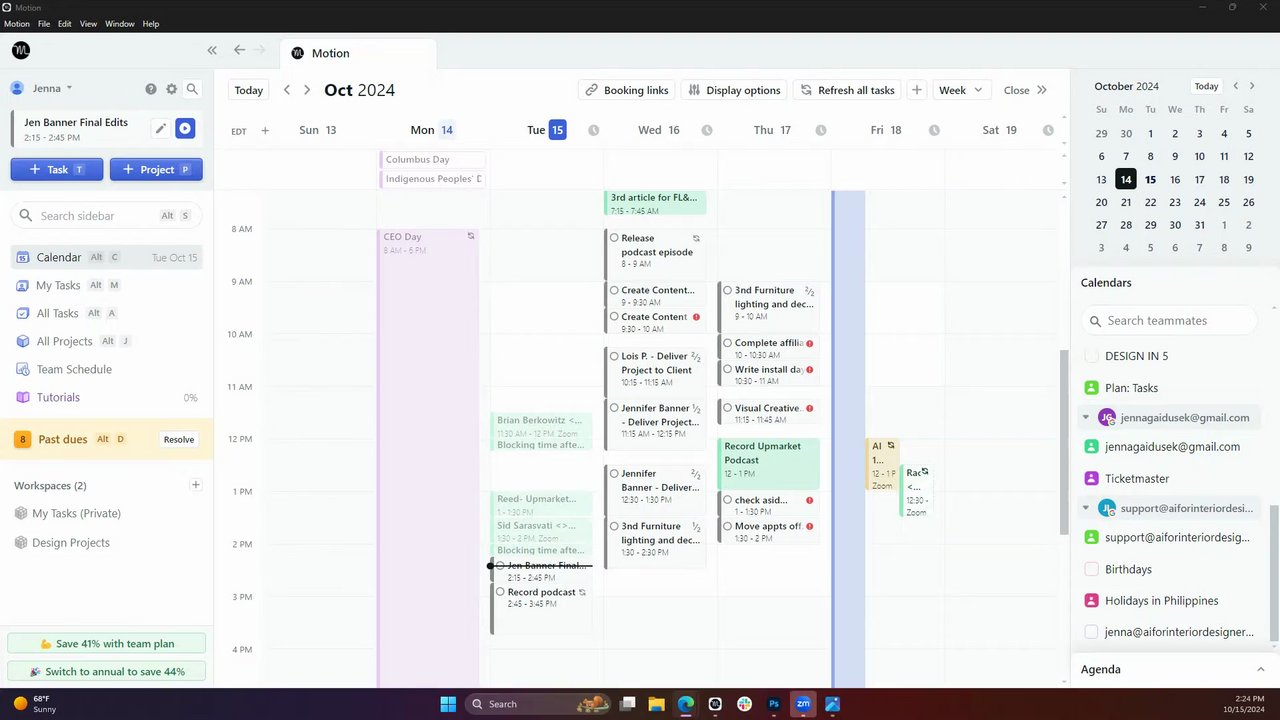The width and height of the screenshot is (1280, 720).
Task: Collapse jennagaidusek@gmail.com account group
Action: point(1086,417)
